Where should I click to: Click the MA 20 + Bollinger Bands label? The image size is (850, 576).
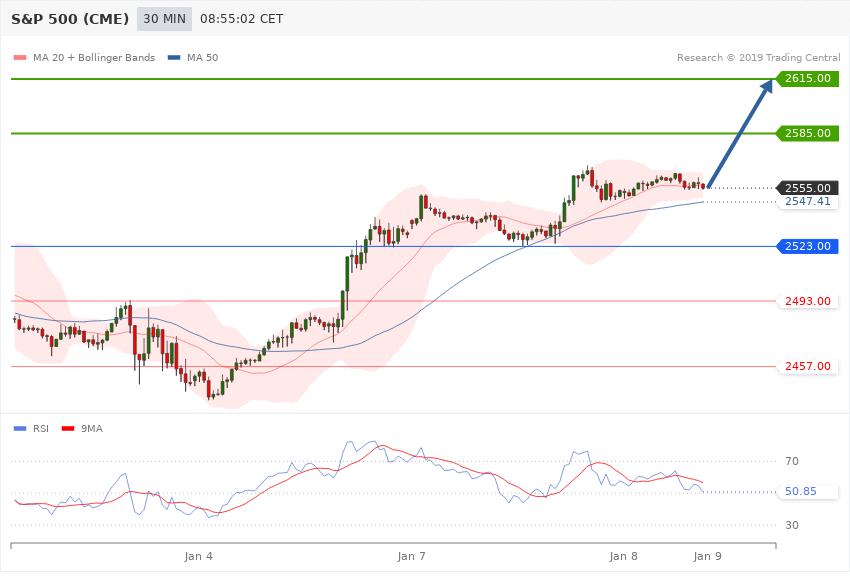click(x=94, y=57)
